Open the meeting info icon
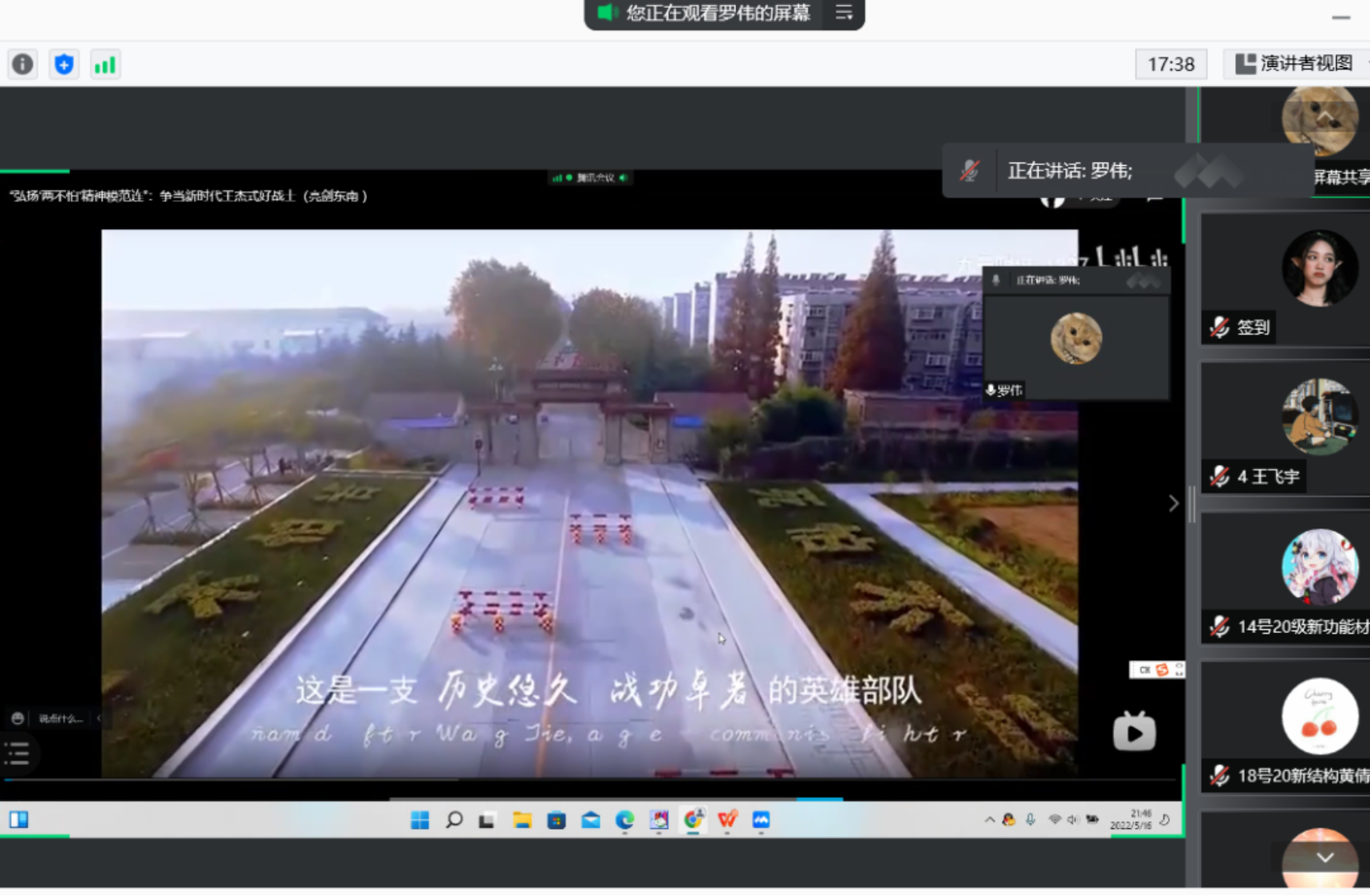Image resolution: width=1370 pixels, height=896 pixels. coord(22,64)
